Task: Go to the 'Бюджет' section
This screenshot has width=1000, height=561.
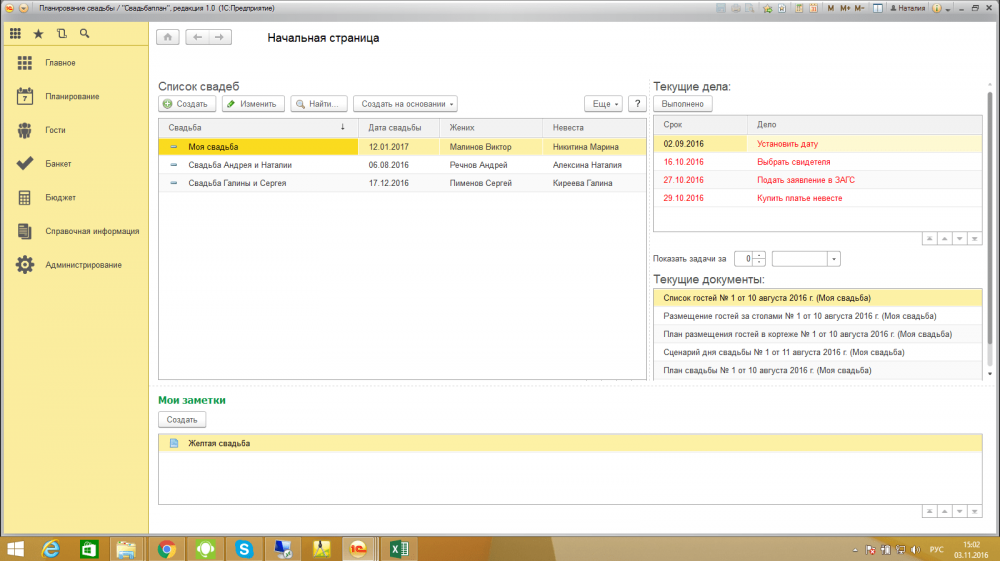Action: (x=60, y=197)
